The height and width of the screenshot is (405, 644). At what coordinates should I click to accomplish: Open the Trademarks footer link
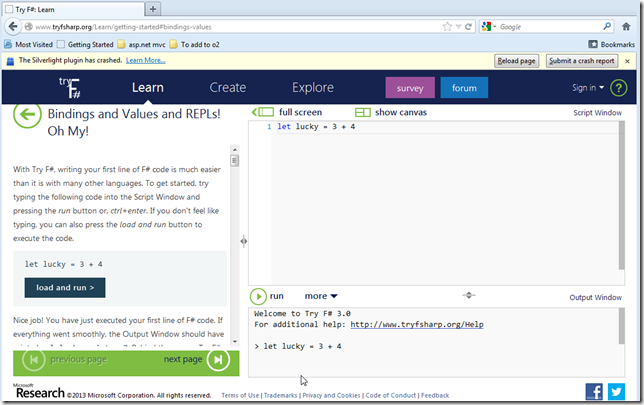[x=281, y=395]
